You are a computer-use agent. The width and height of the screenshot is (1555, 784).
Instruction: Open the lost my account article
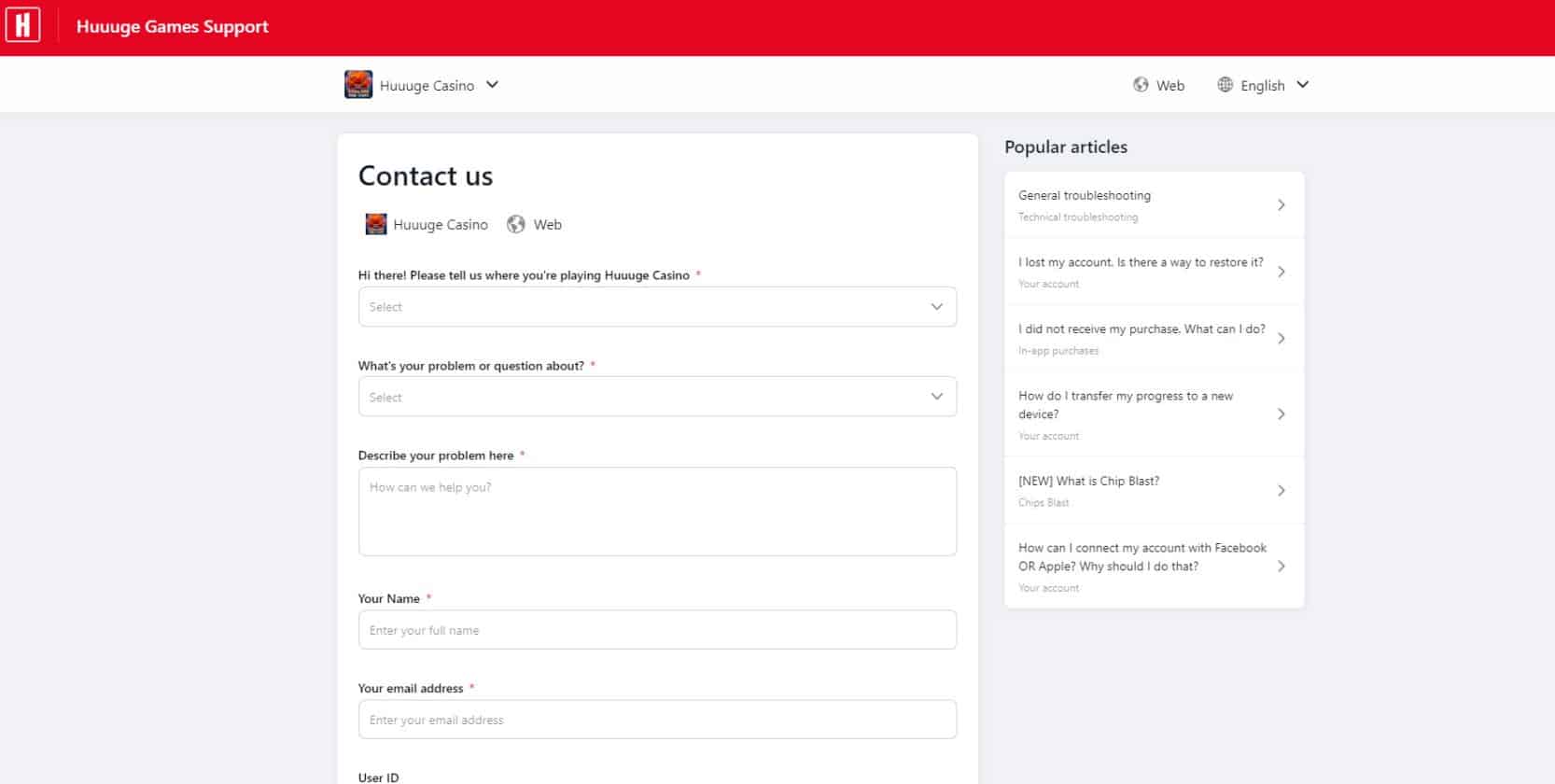[x=1140, y=263]
